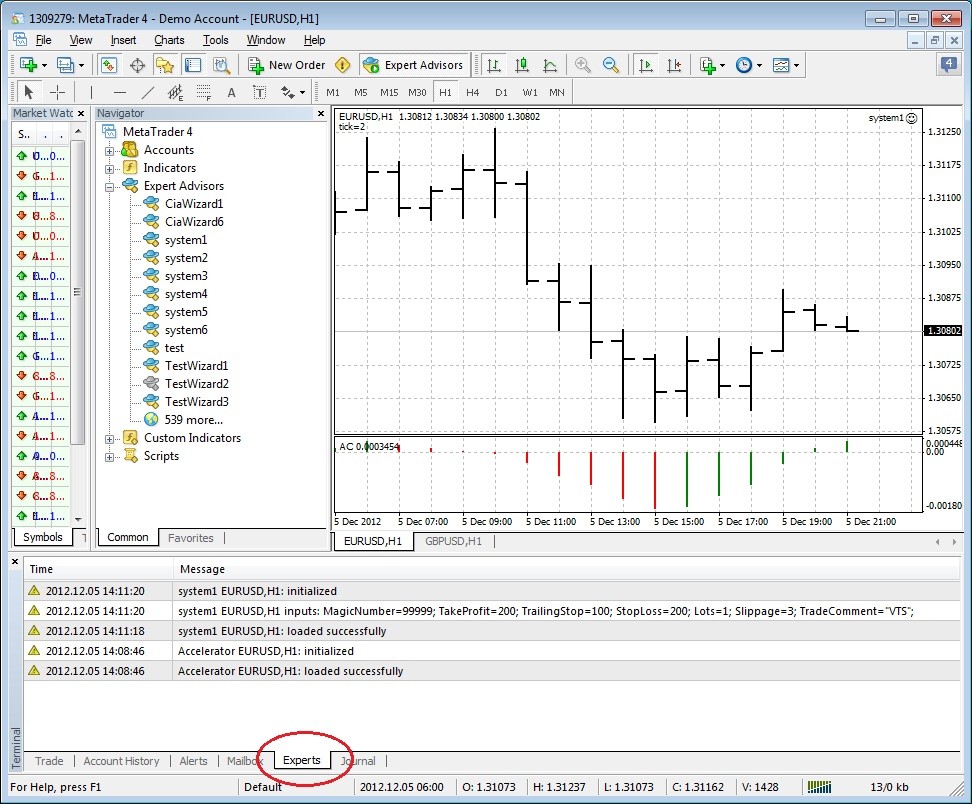Image resolution: width=972 pixels, height=804 pixels.
Task: Toggle the Auto Scroll chart icon
Action: (x=645, y=65)
